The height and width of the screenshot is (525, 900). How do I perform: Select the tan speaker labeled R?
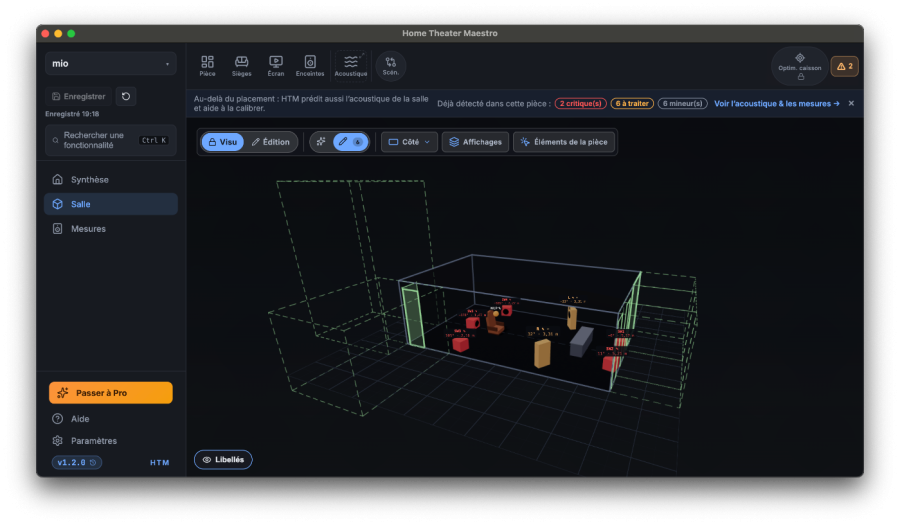542,353
